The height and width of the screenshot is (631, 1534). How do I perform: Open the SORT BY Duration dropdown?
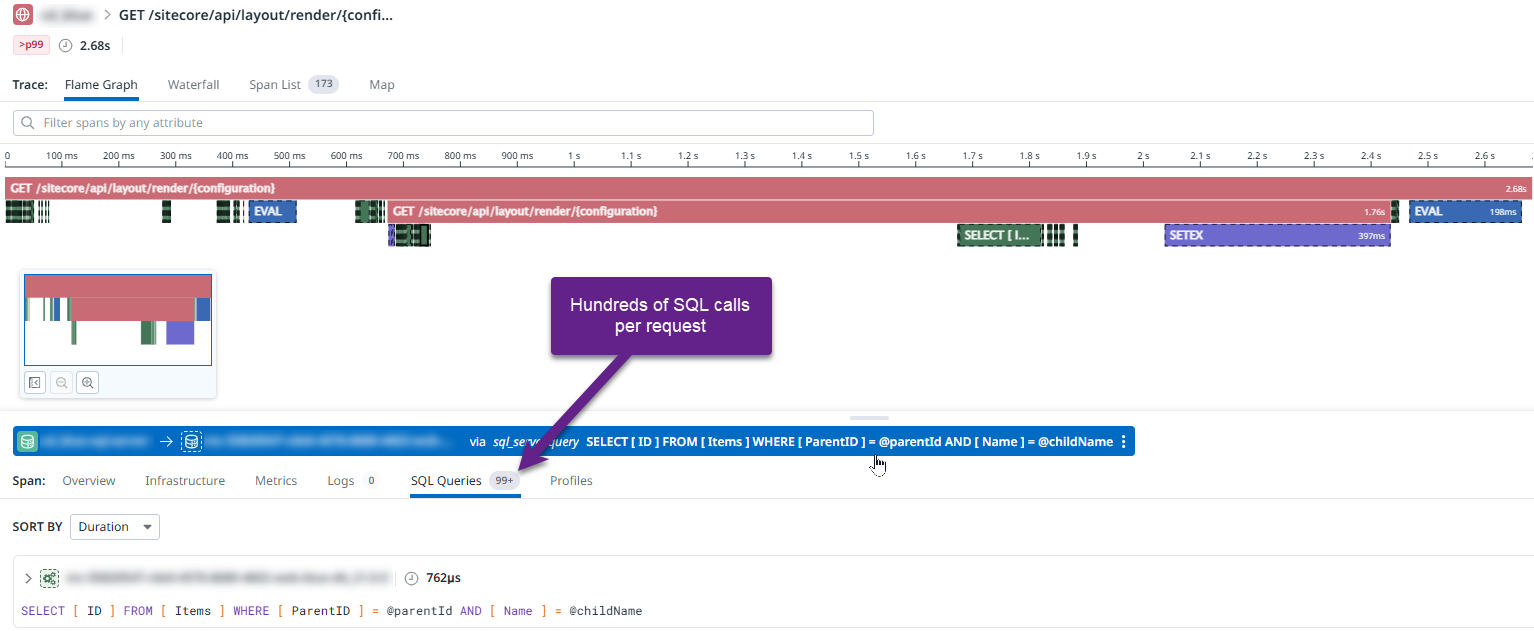click(114, 526)
